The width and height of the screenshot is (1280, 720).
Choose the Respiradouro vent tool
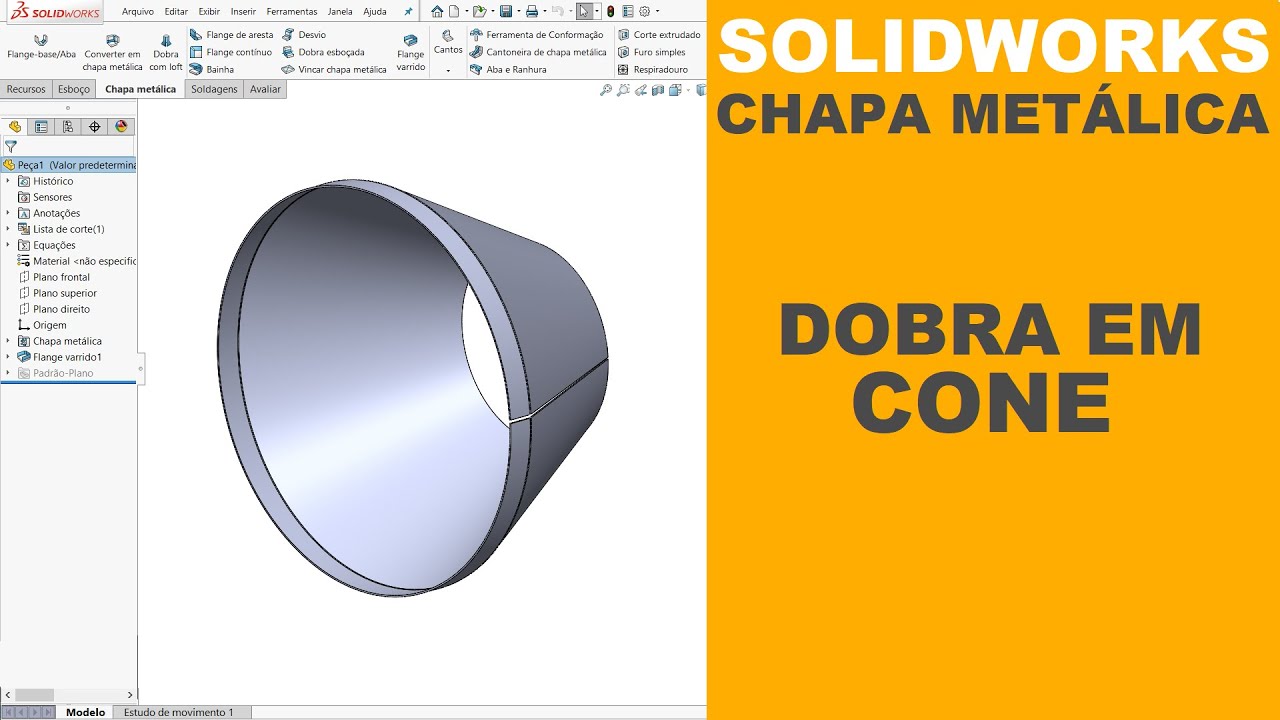point(653,70)
